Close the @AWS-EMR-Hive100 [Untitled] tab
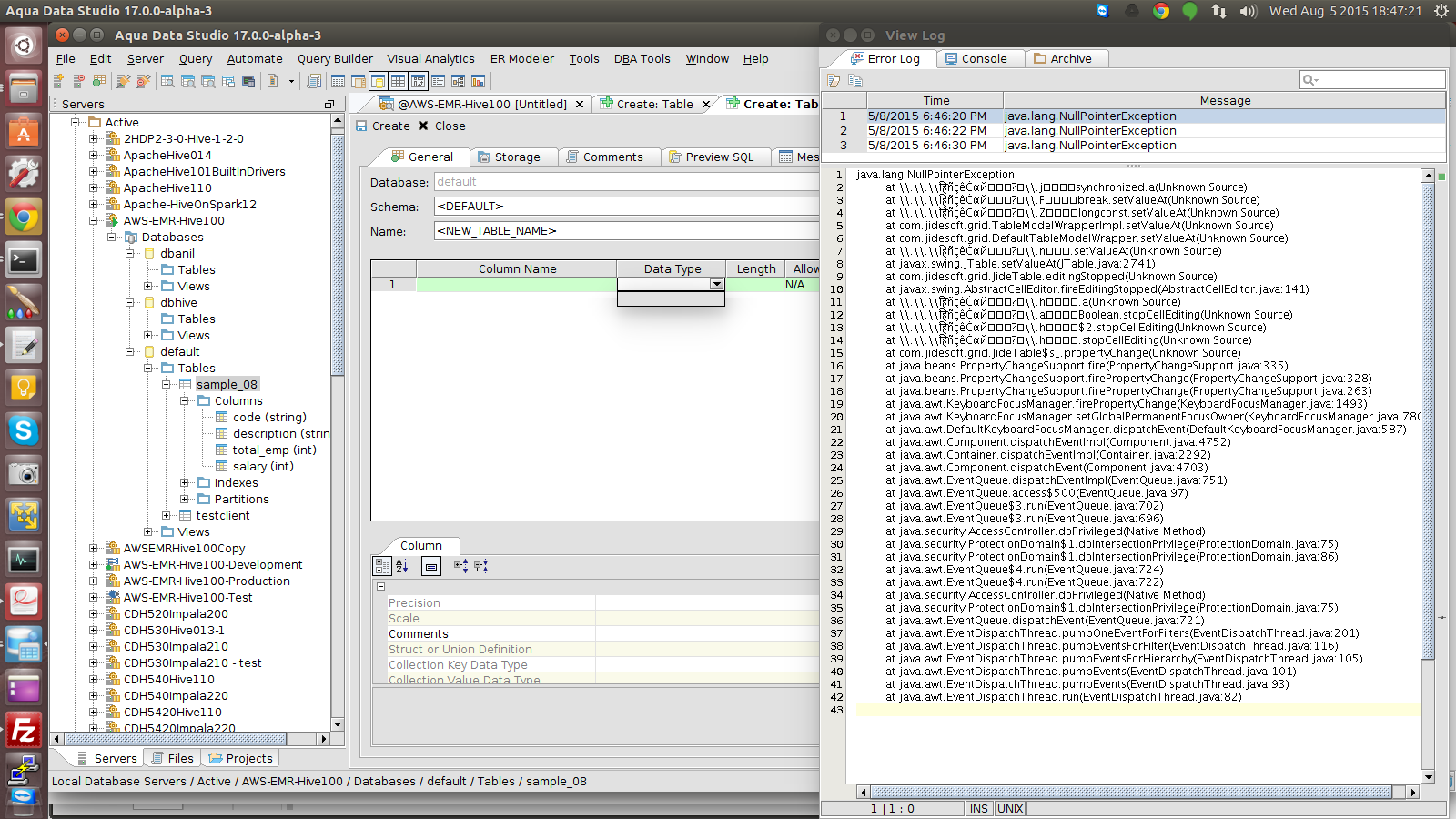 coord(580,105)
